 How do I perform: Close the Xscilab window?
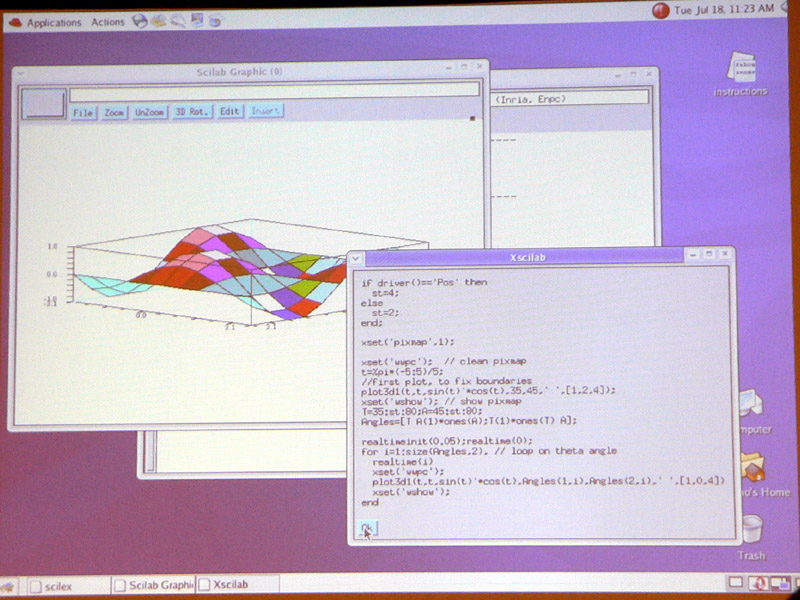[x=725, y=254]
